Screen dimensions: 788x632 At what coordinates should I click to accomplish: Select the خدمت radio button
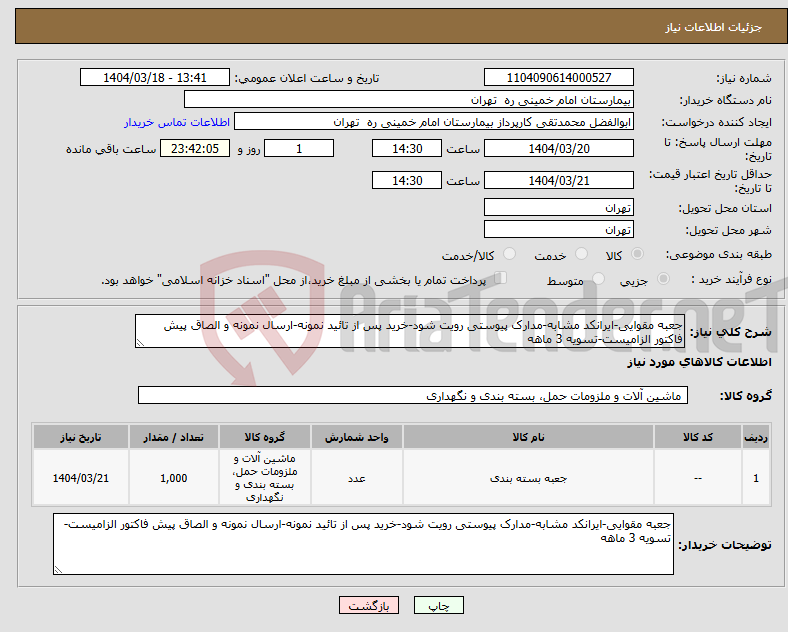tap(581, 254)
